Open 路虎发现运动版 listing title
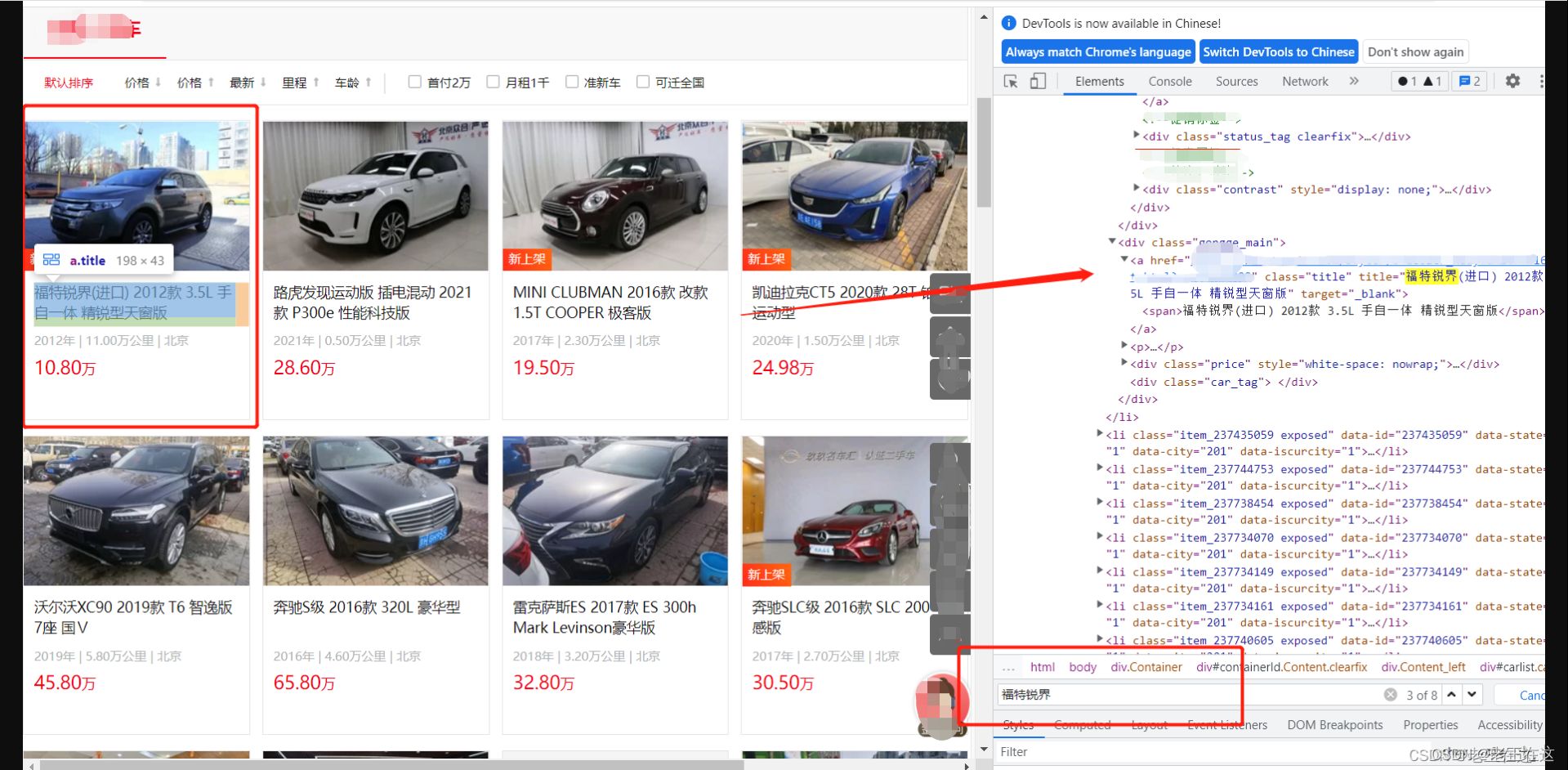The width and height of the screenshot is (1568, 770). click(373, 302)
